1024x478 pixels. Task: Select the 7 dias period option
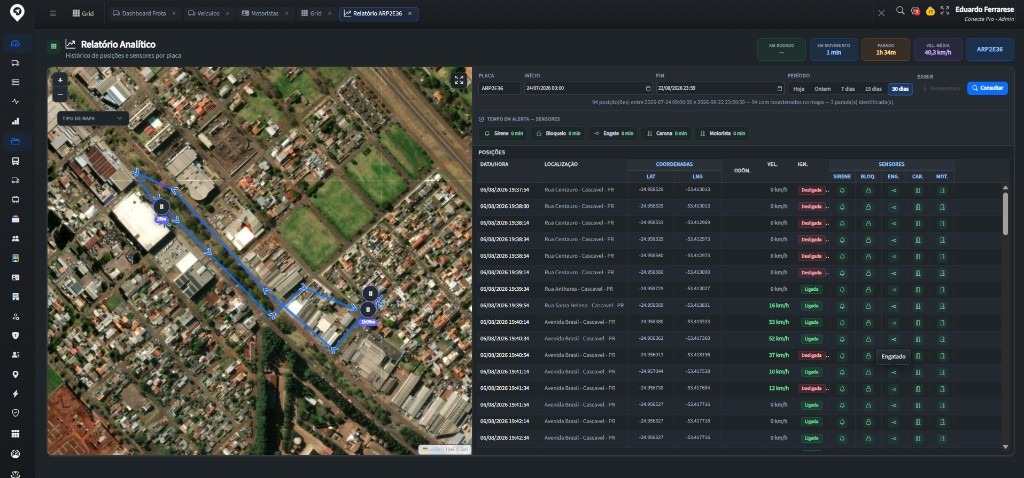[x=847, y=89]
